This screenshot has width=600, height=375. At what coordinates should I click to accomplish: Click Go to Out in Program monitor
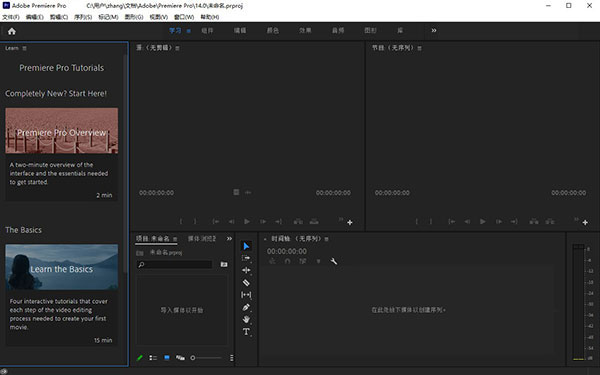[514, 221]
